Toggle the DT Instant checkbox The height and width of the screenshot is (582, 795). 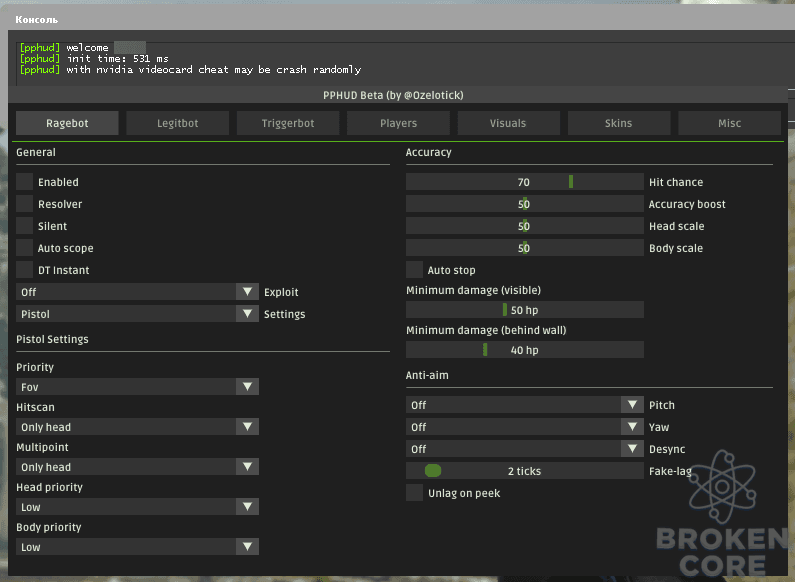coord(24,270)
